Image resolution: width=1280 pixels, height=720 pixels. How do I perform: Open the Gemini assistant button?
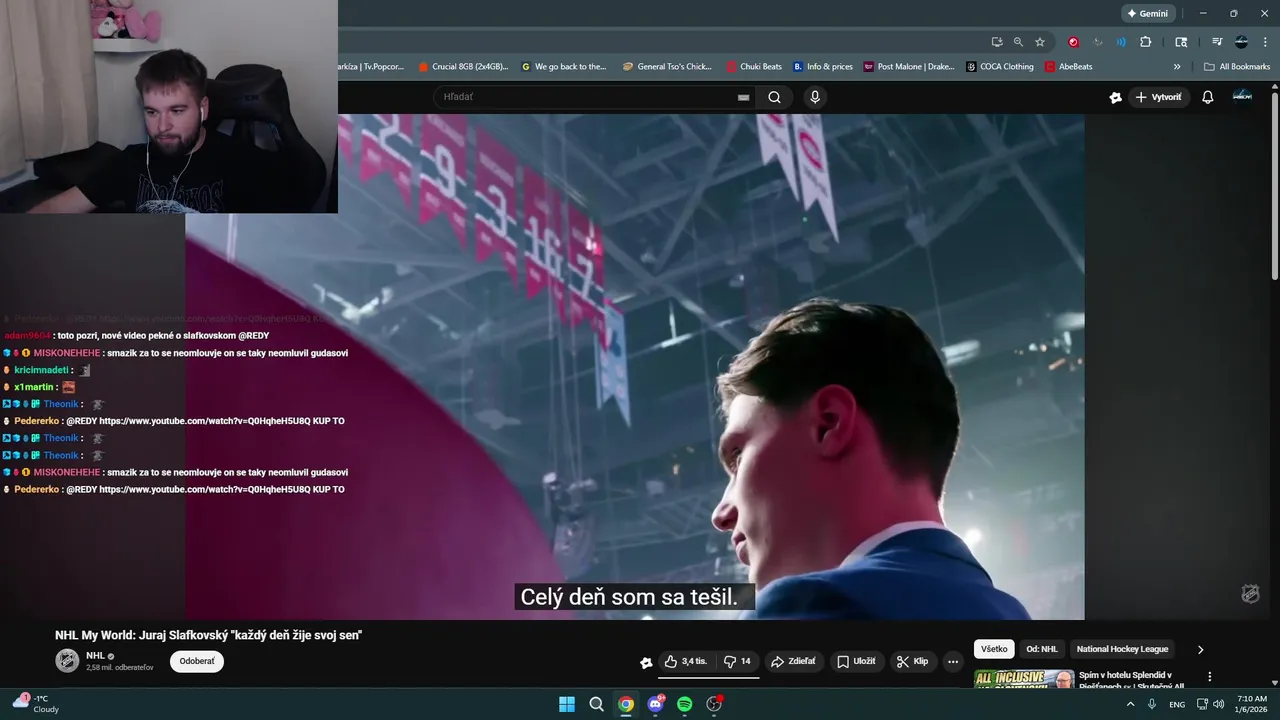1148,14
